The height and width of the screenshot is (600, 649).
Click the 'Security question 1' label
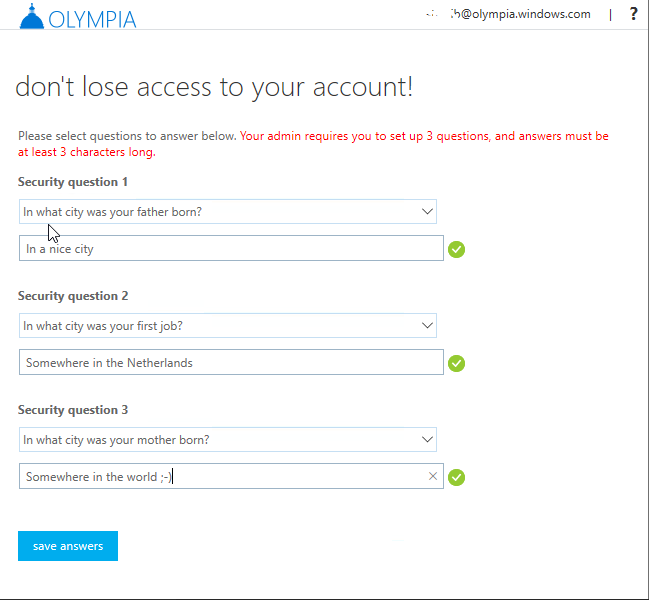pos(73,182)
